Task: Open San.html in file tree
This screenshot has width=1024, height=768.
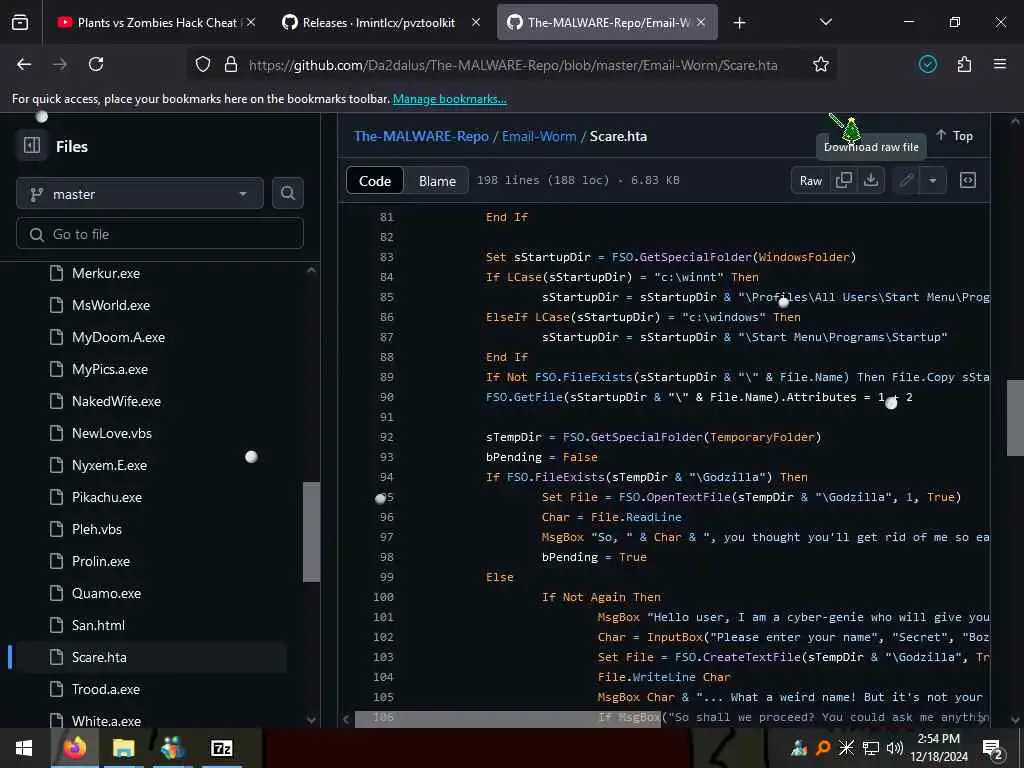Action: (98, 625)
